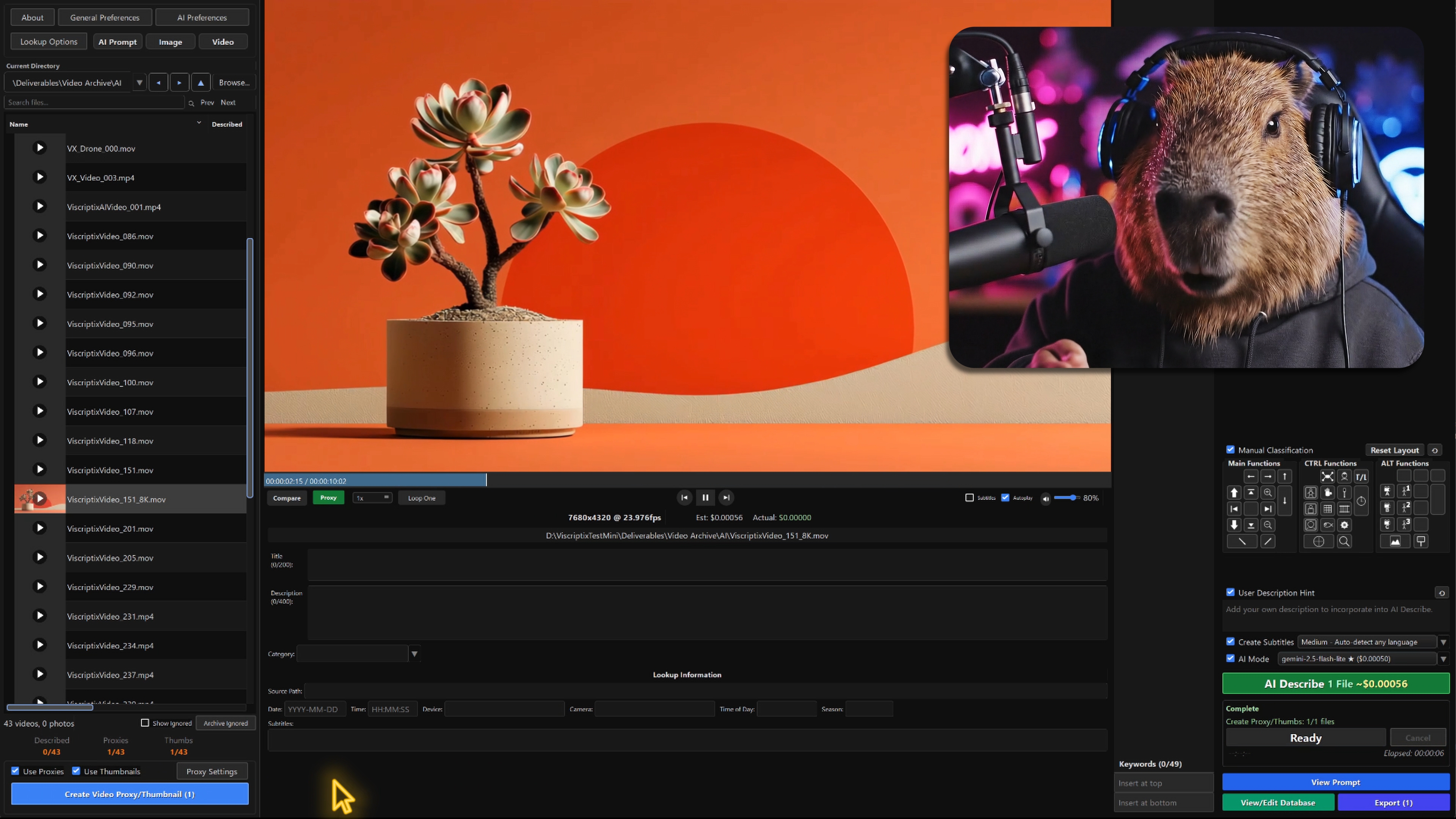Click the View/Edit Database button
Screen dimensions: 1456x819
point(1279,803)
